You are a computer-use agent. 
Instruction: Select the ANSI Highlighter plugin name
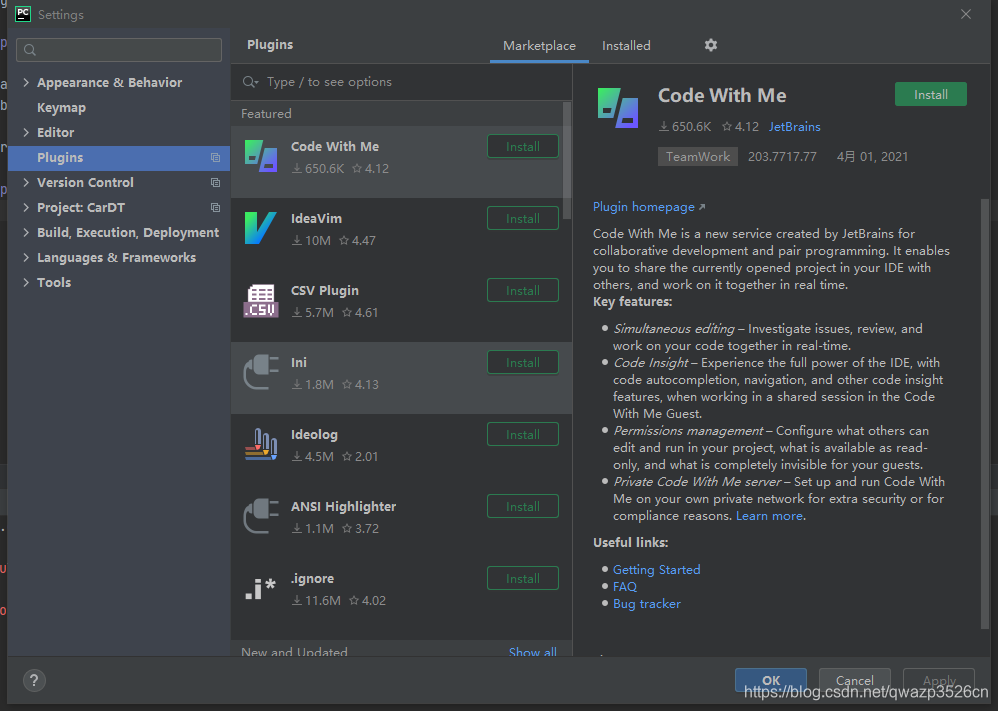coord(344,506)
